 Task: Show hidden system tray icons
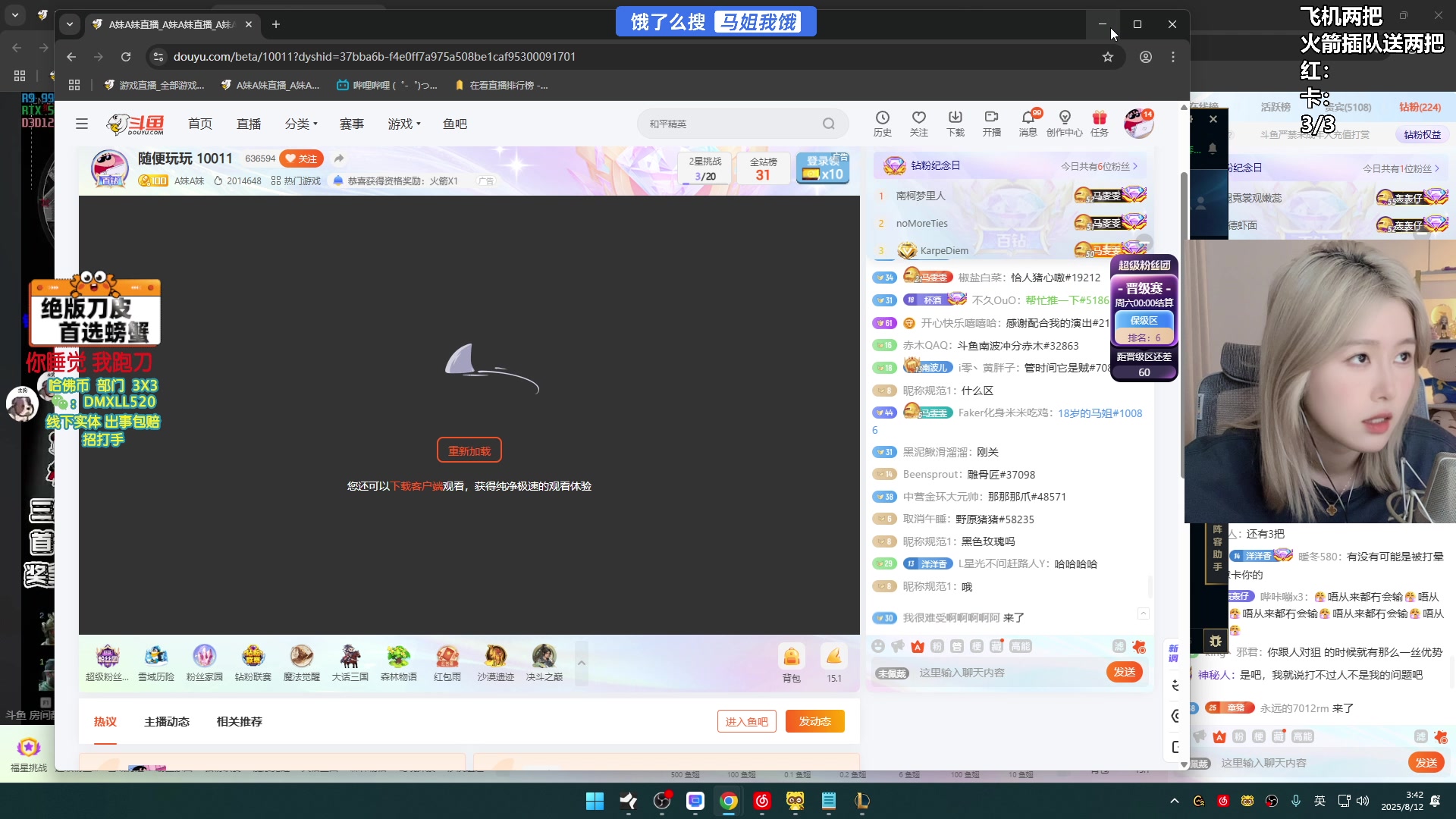click(1175, 801)
